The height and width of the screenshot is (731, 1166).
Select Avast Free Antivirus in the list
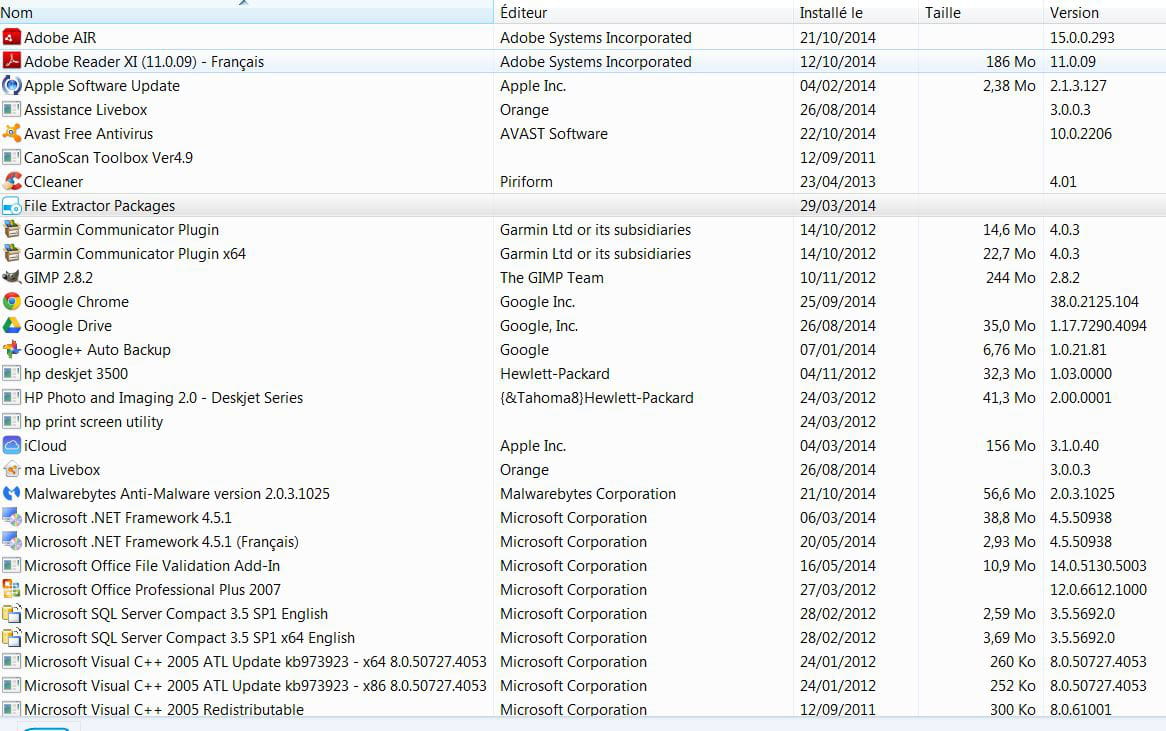tap(88, 134)
